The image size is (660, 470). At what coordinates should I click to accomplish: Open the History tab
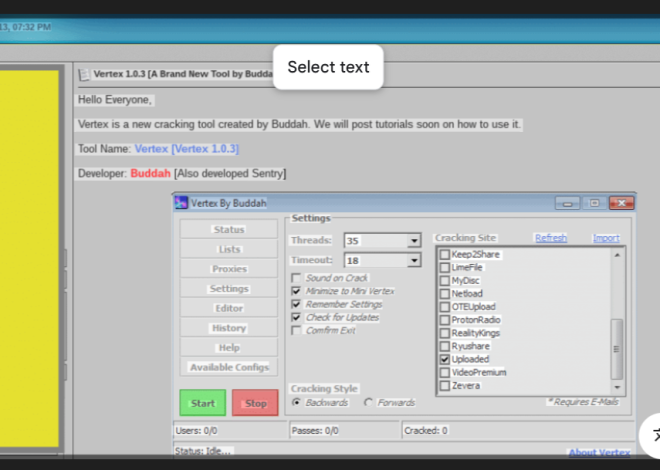(x=229, y=328)
